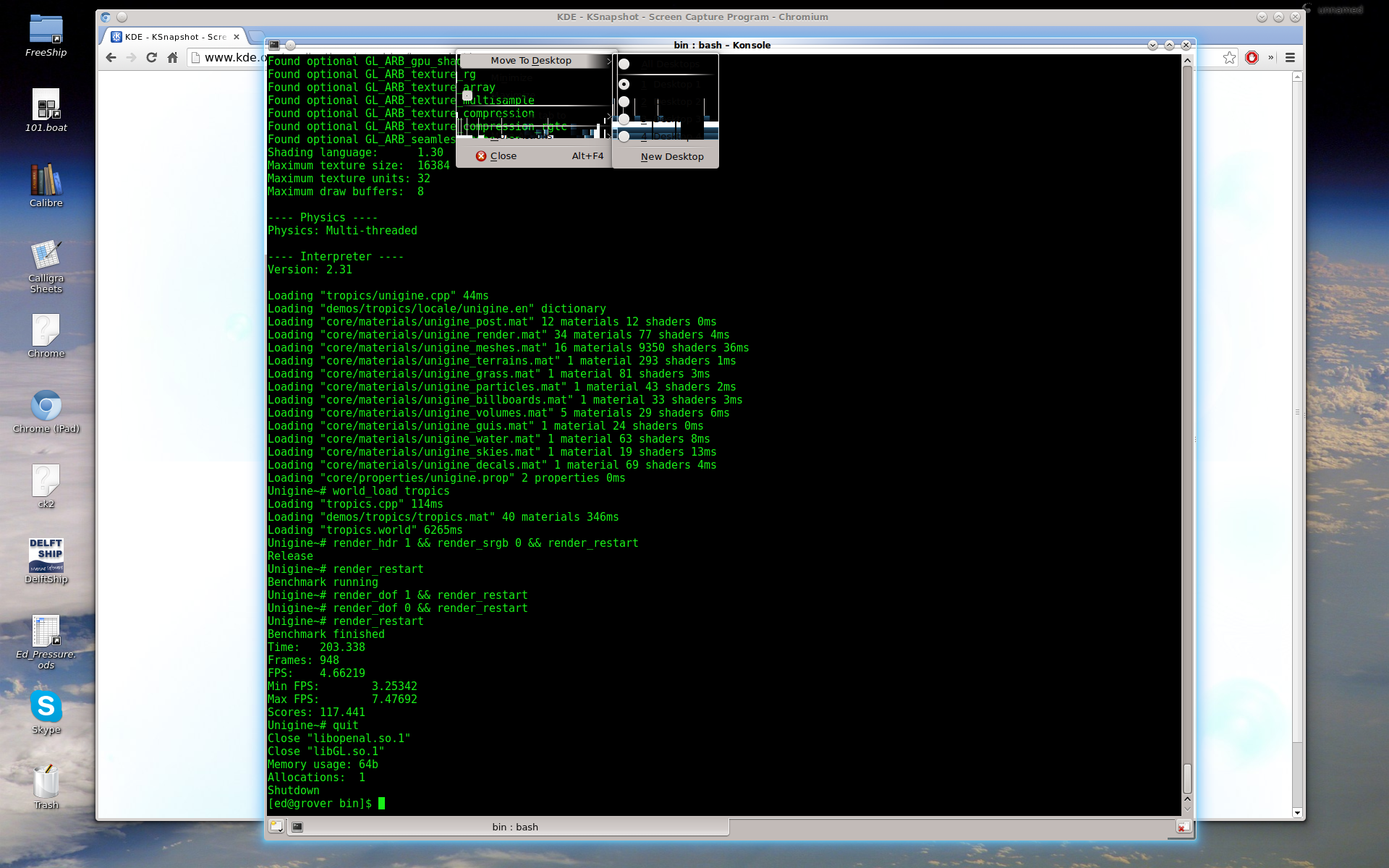Open the Chromium hamburger menu
The image size is (1389, 868).
pyautogui.click(x=1290, y=58)
